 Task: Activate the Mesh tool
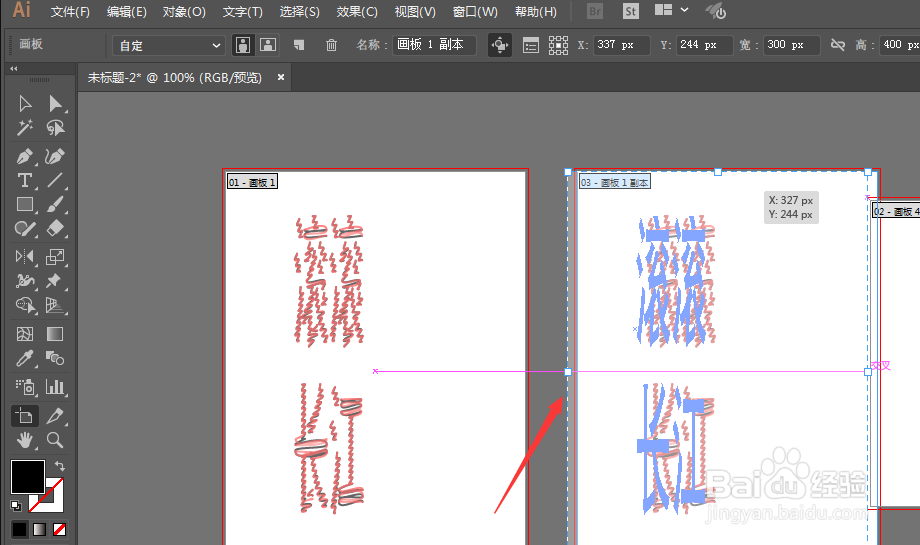[25, 334]
